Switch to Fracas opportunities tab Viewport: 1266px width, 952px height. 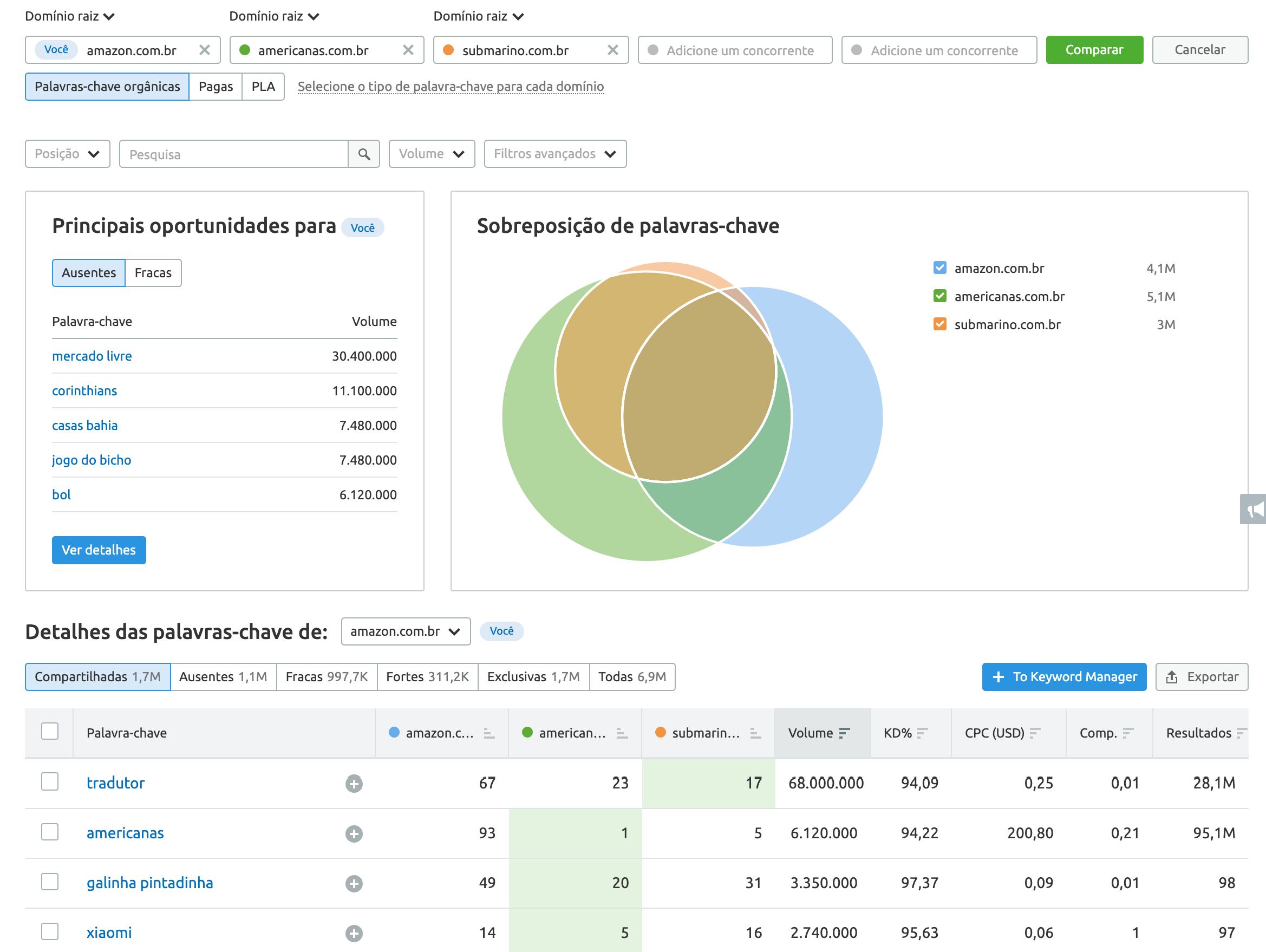coord(153,273)
